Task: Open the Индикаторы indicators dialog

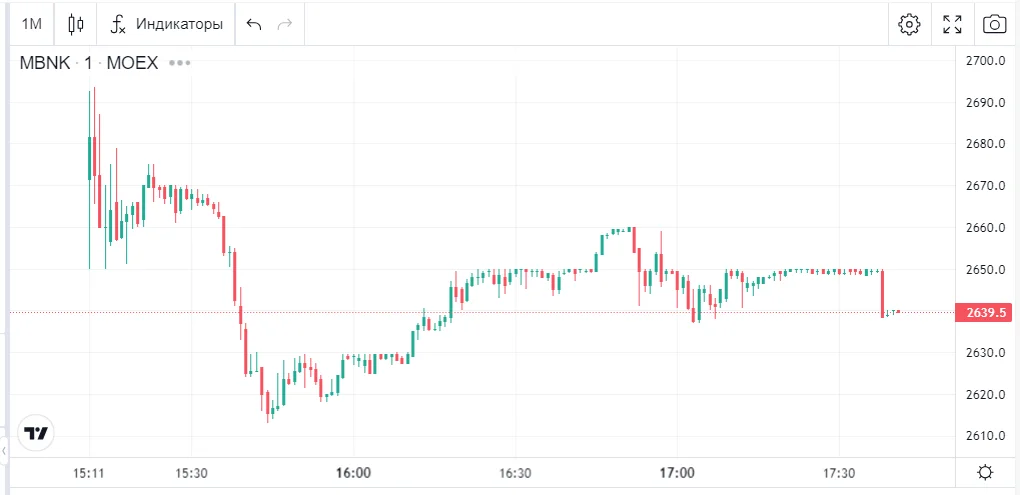Action: (x=167, y=24)
